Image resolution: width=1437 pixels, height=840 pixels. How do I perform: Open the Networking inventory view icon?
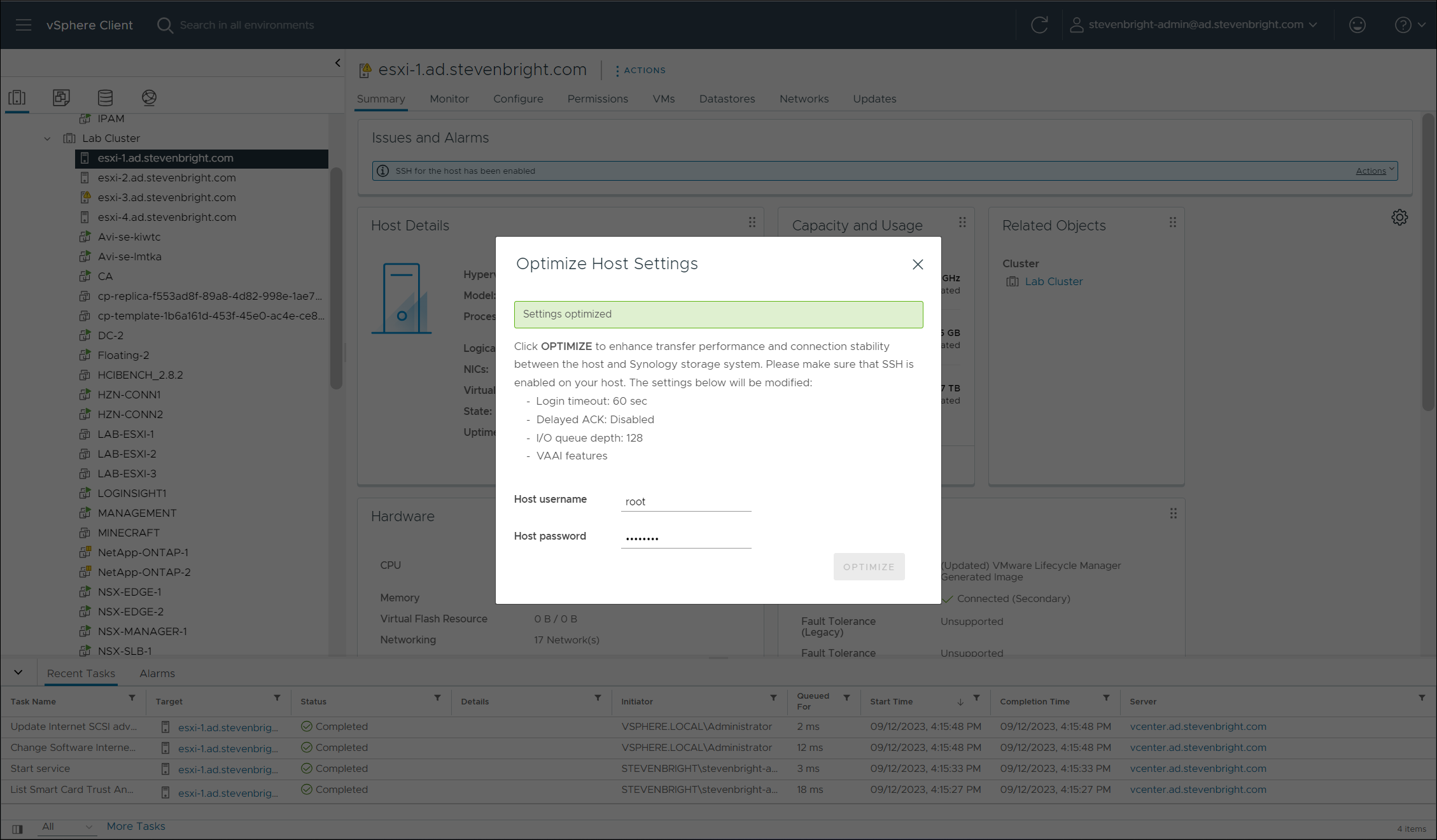click(x=149, y=97)
